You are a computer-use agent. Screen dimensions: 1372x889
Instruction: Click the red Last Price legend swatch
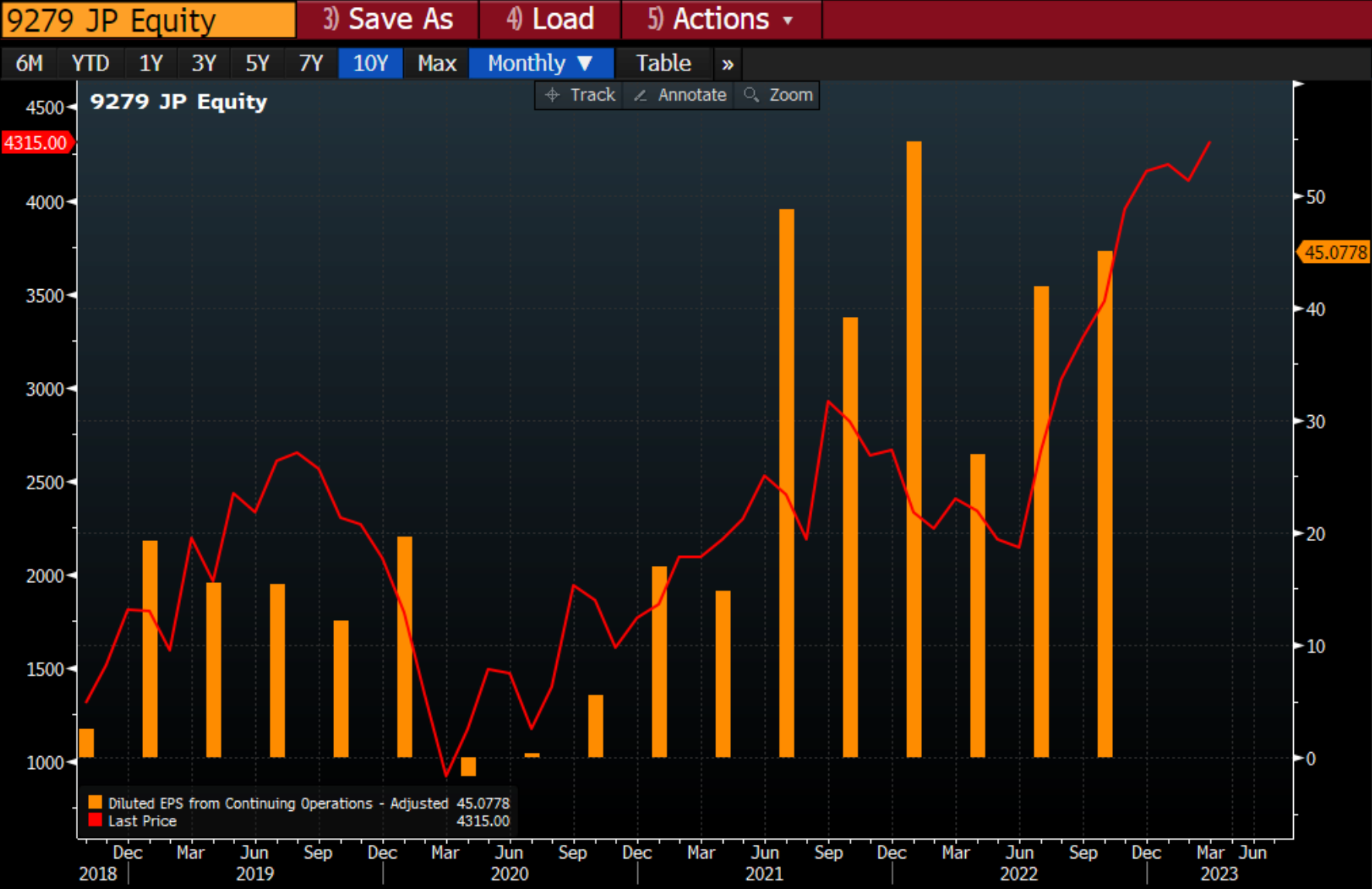click(x=95, y=820)
